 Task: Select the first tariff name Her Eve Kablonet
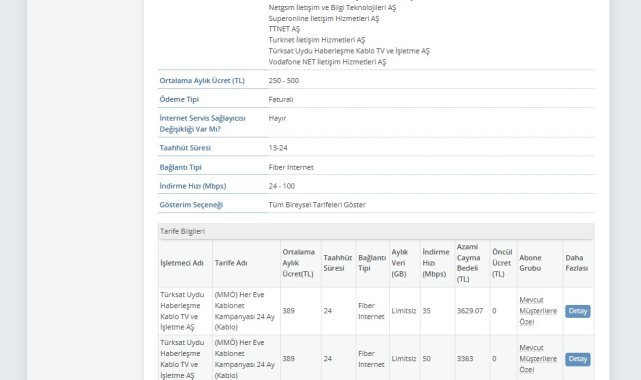pyautogui.click(x=244, y=311)
